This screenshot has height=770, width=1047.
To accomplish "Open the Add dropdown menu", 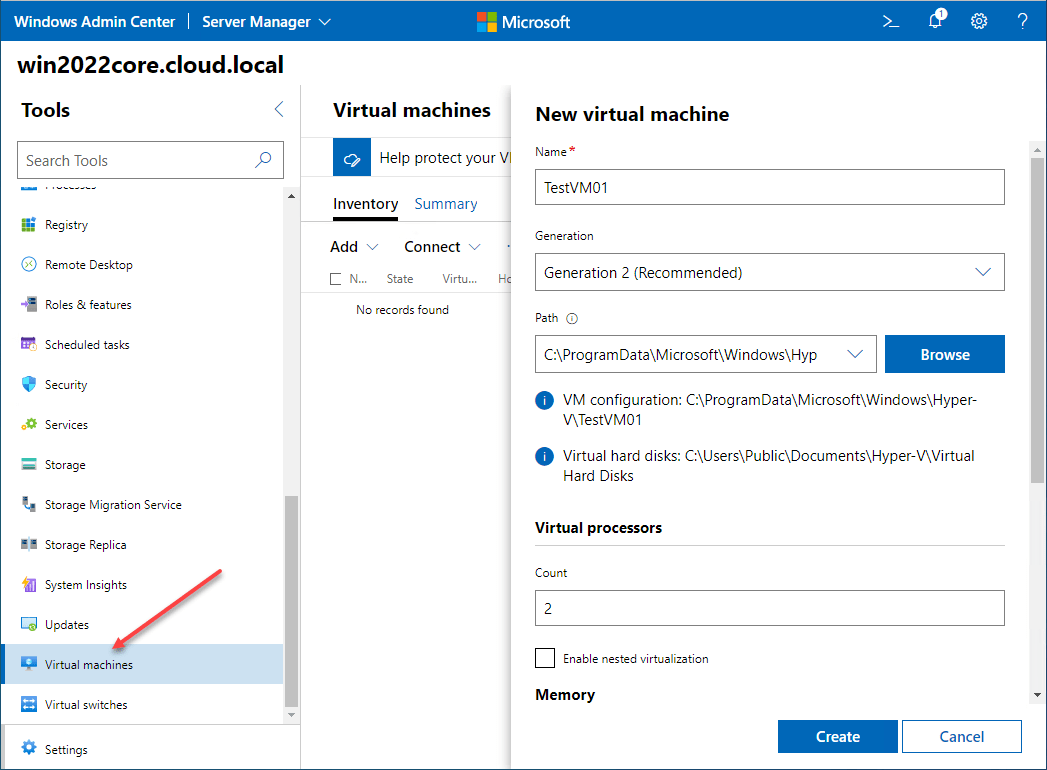I will (354, 247).
